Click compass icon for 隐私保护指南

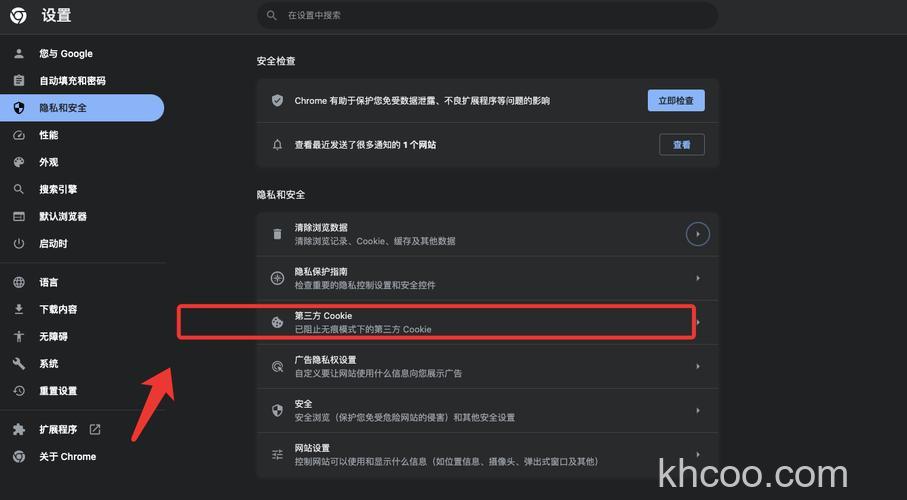point(278,278)
